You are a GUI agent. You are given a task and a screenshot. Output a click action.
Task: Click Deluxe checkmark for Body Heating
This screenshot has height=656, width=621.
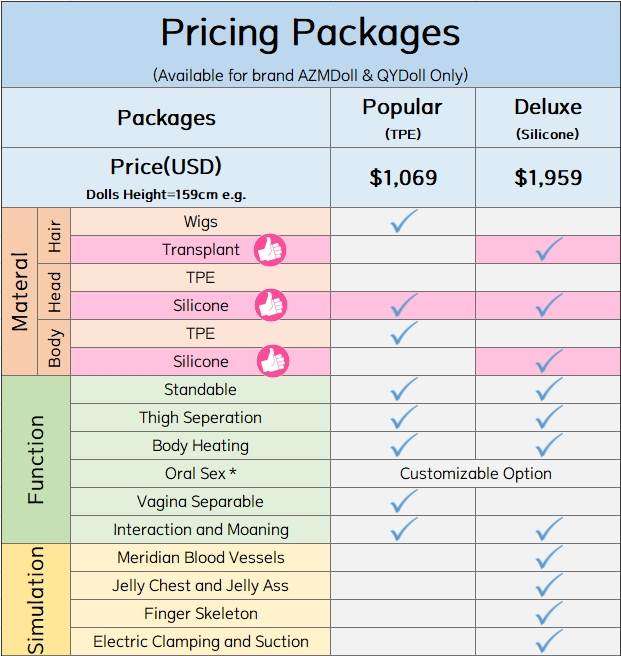548,446
